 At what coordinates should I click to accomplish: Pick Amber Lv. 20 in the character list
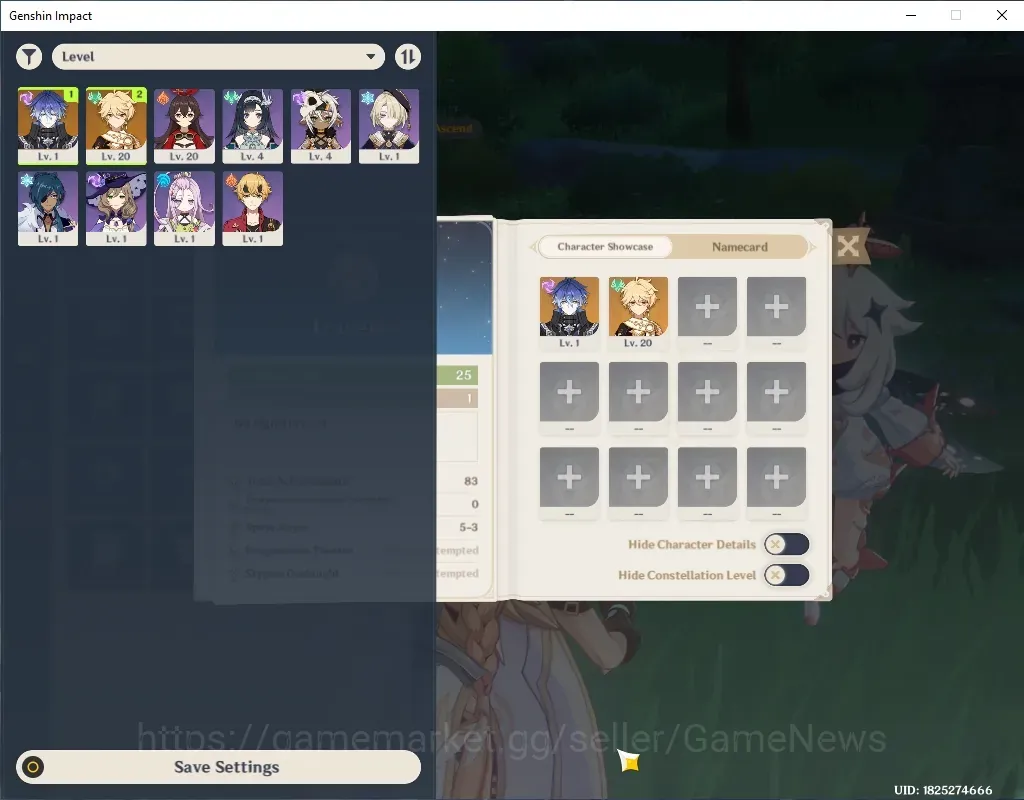184,125
